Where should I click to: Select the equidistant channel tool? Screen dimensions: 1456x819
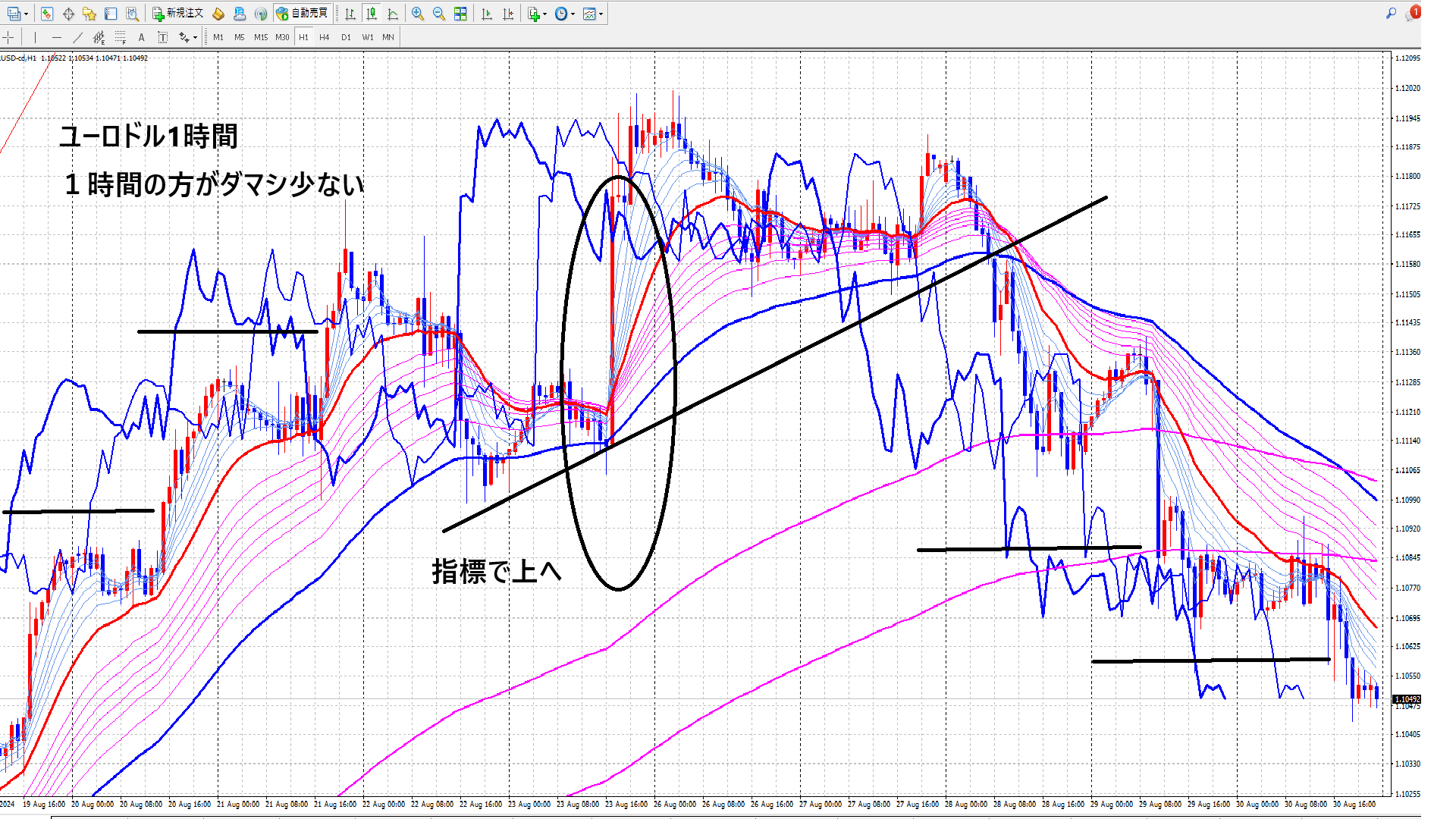click(x=99, y=37)
